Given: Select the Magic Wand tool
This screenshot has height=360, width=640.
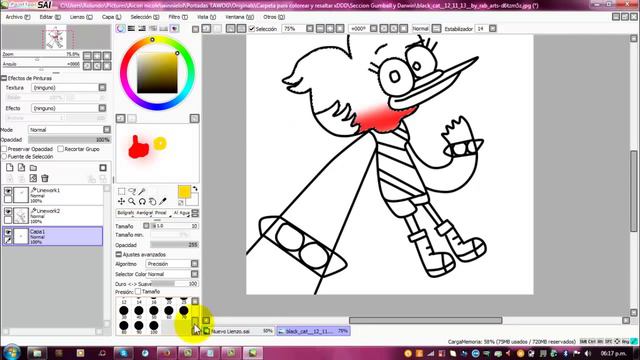Looking at the screenshot, I should point(142,191).
